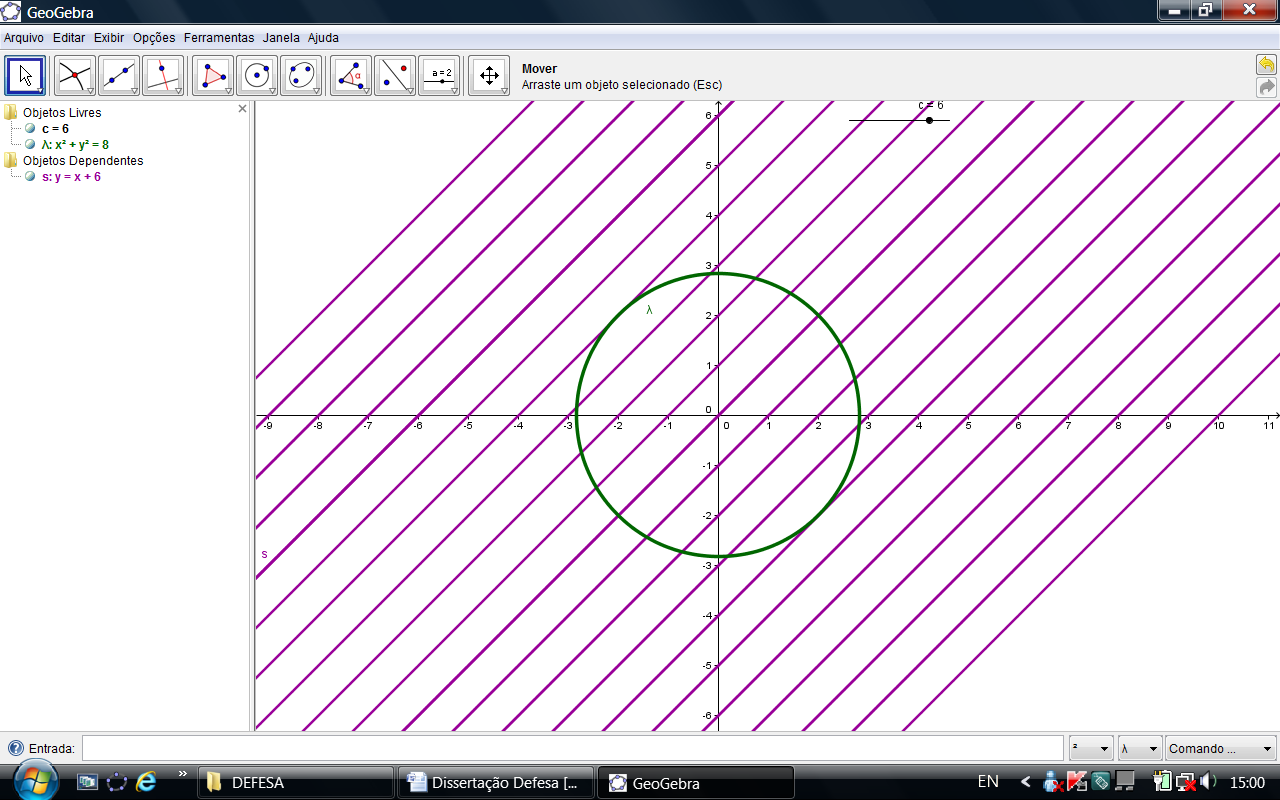Click the slider point for c = 6
Screen dimensions: 1280x800
coord(929,120)
